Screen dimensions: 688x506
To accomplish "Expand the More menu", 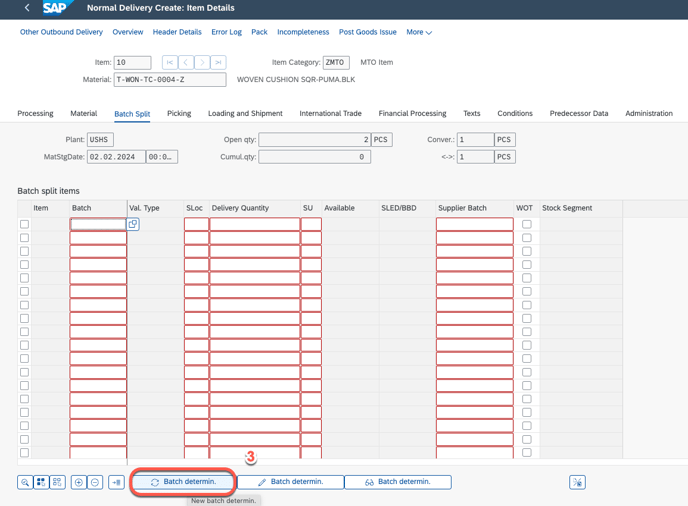I will (419, 32).
